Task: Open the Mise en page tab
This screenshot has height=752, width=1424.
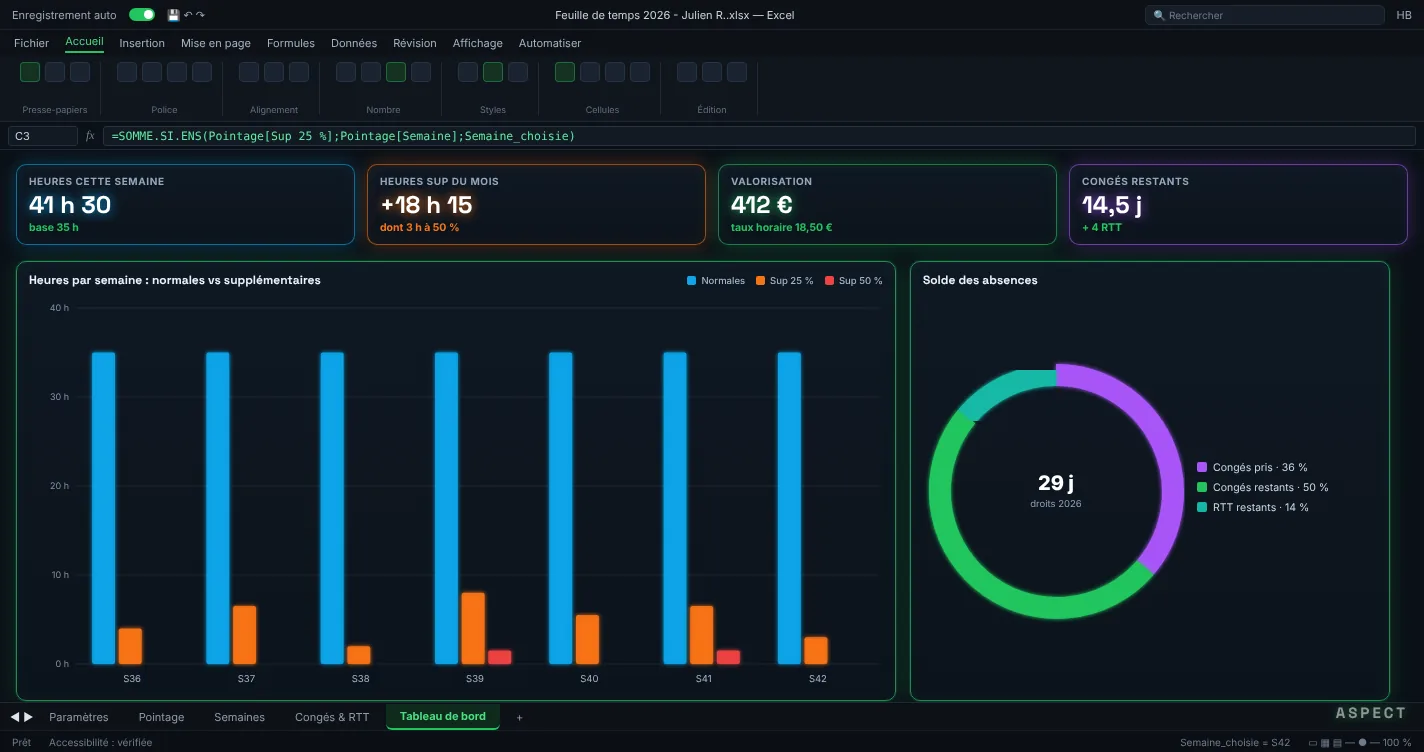Action: coord(216,43)
